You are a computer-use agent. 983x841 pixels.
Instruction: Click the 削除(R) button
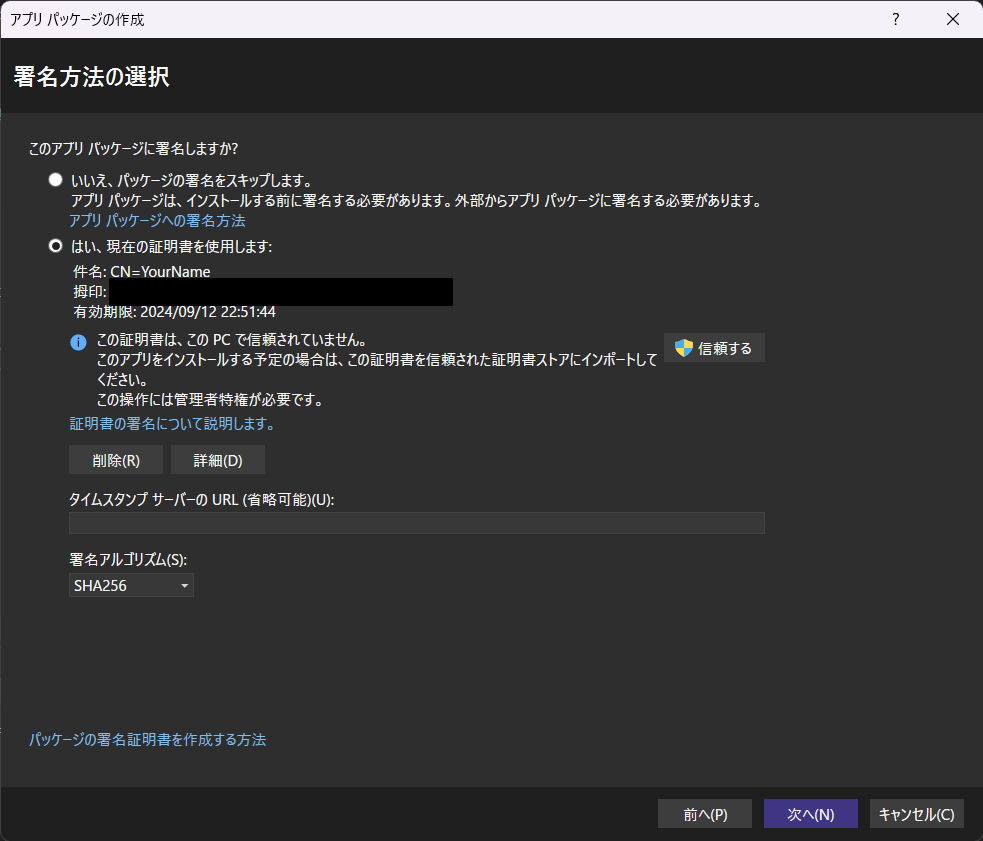[x=115, y=459]
